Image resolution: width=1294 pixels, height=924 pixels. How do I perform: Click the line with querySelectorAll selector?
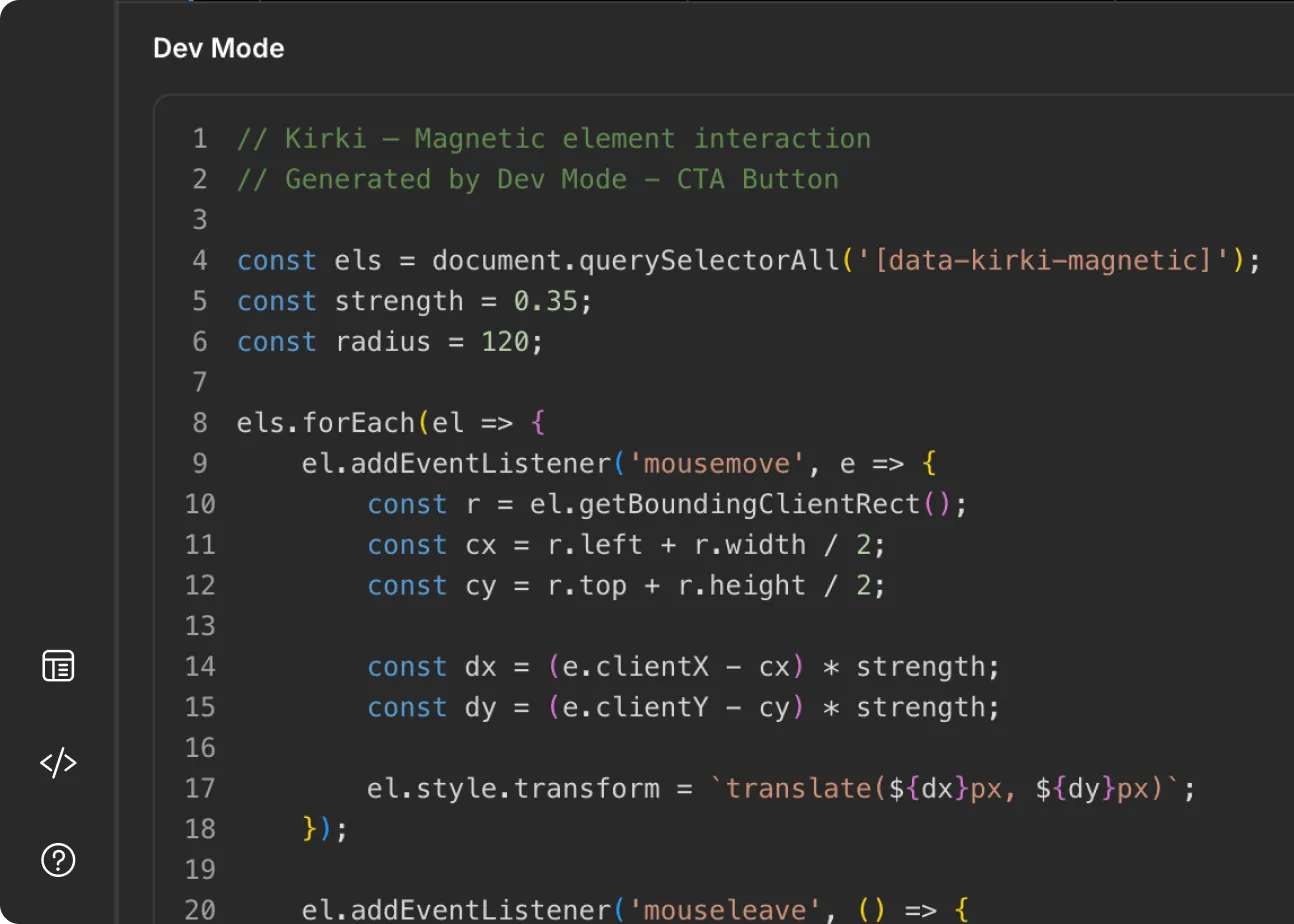[749, 261]
